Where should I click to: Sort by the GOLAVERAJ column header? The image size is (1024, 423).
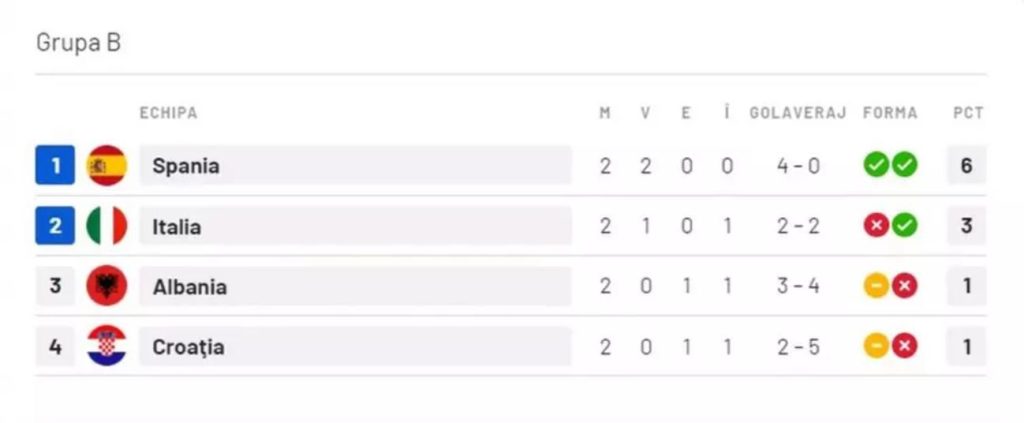(797, 113)
